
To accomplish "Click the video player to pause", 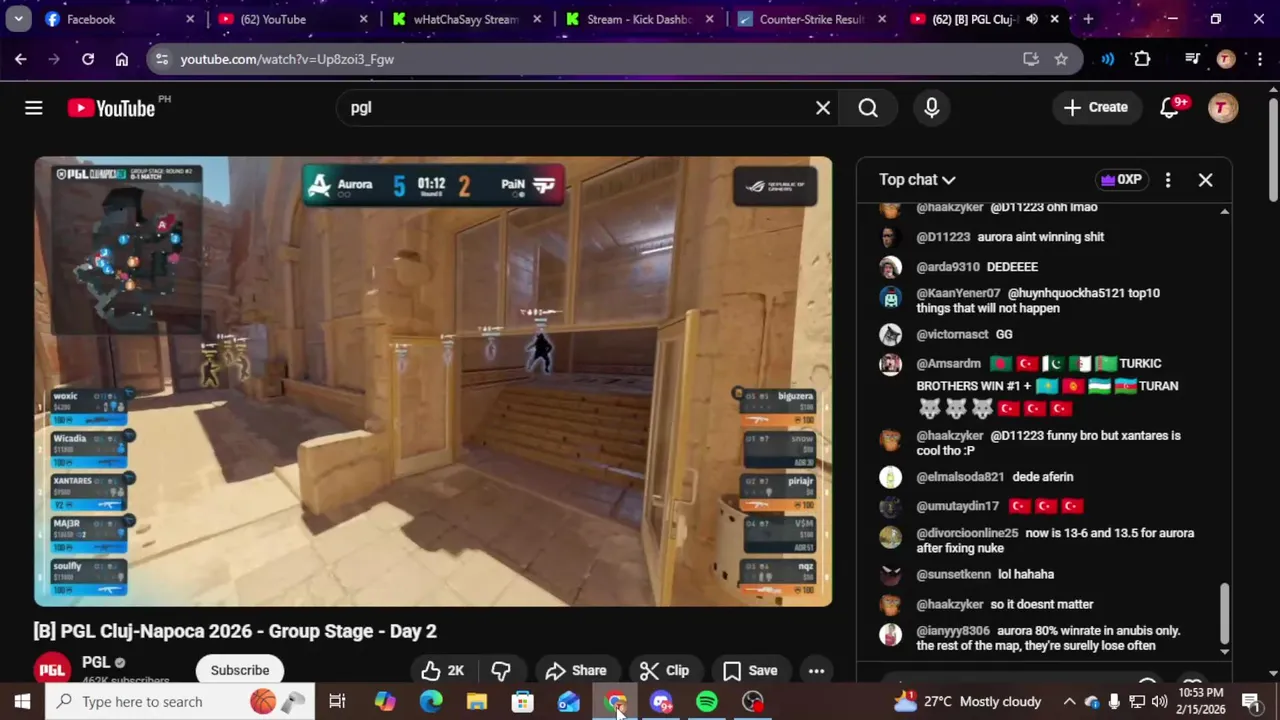I will 433,381.
